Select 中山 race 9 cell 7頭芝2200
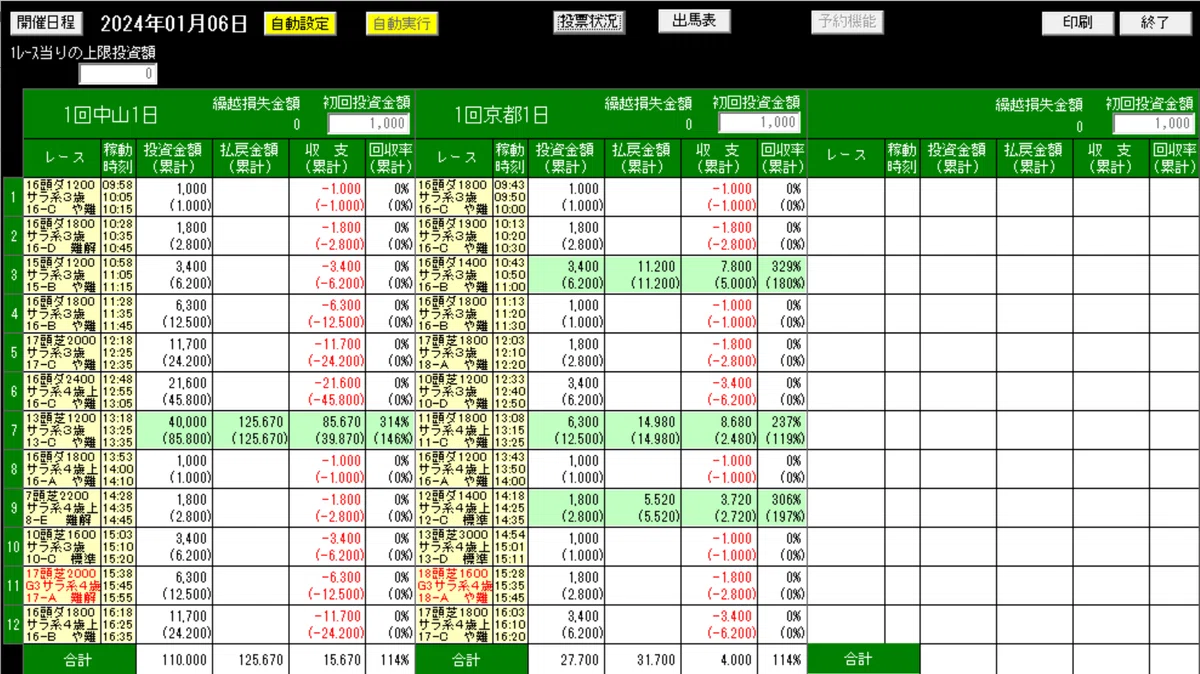 (61, 507)
